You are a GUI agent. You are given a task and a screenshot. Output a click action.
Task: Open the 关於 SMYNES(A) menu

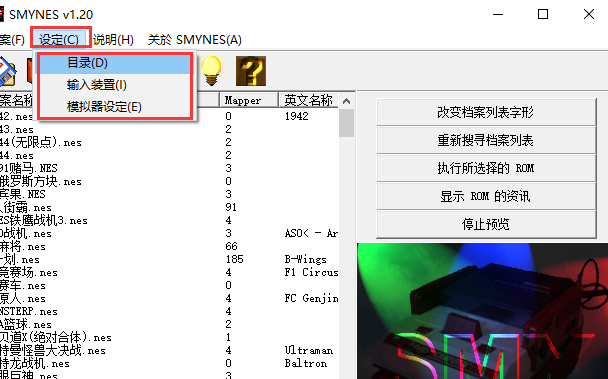pyautogui.click(x=195, y=40)
